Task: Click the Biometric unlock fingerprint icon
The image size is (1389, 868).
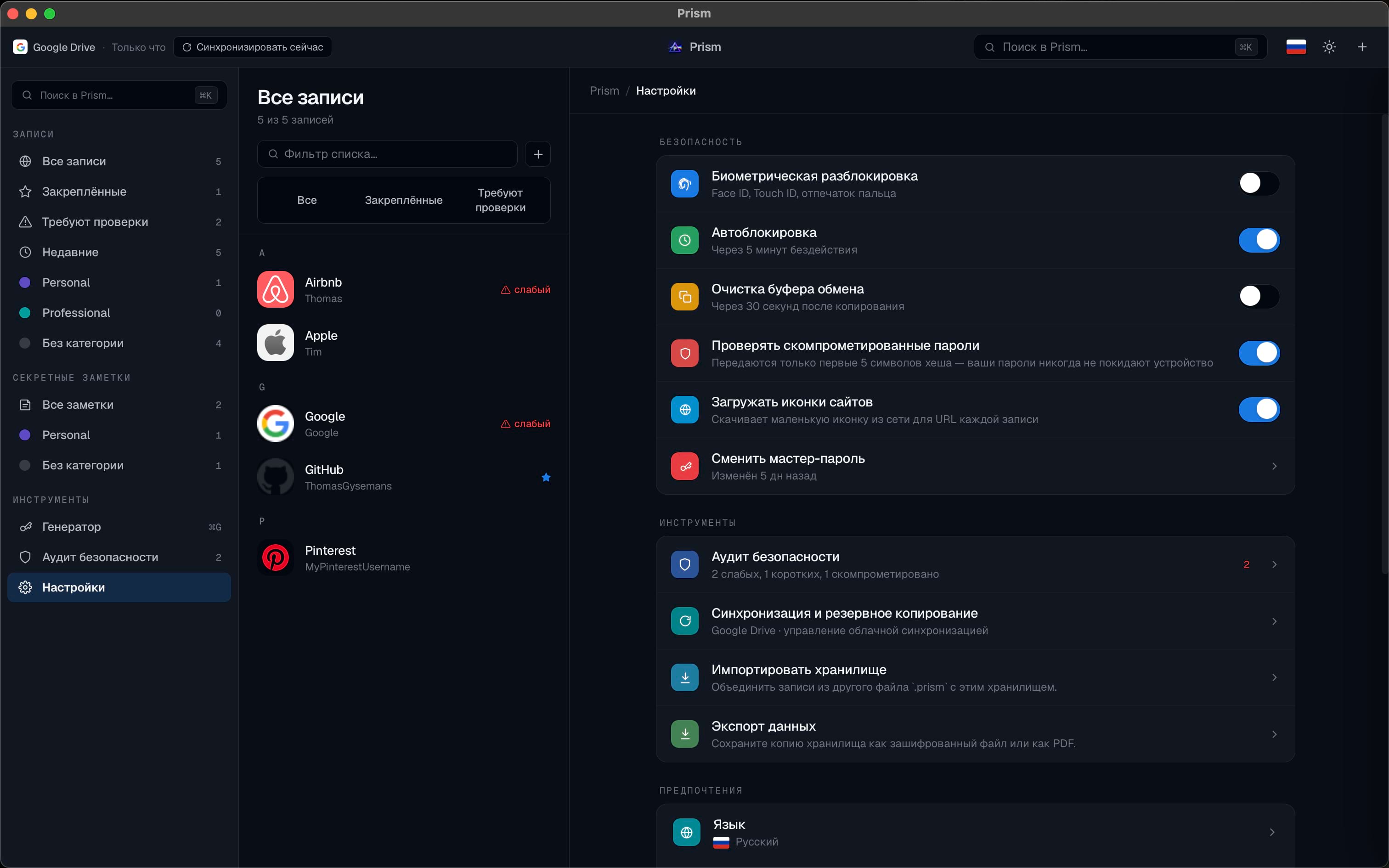Action: point(685,184)
